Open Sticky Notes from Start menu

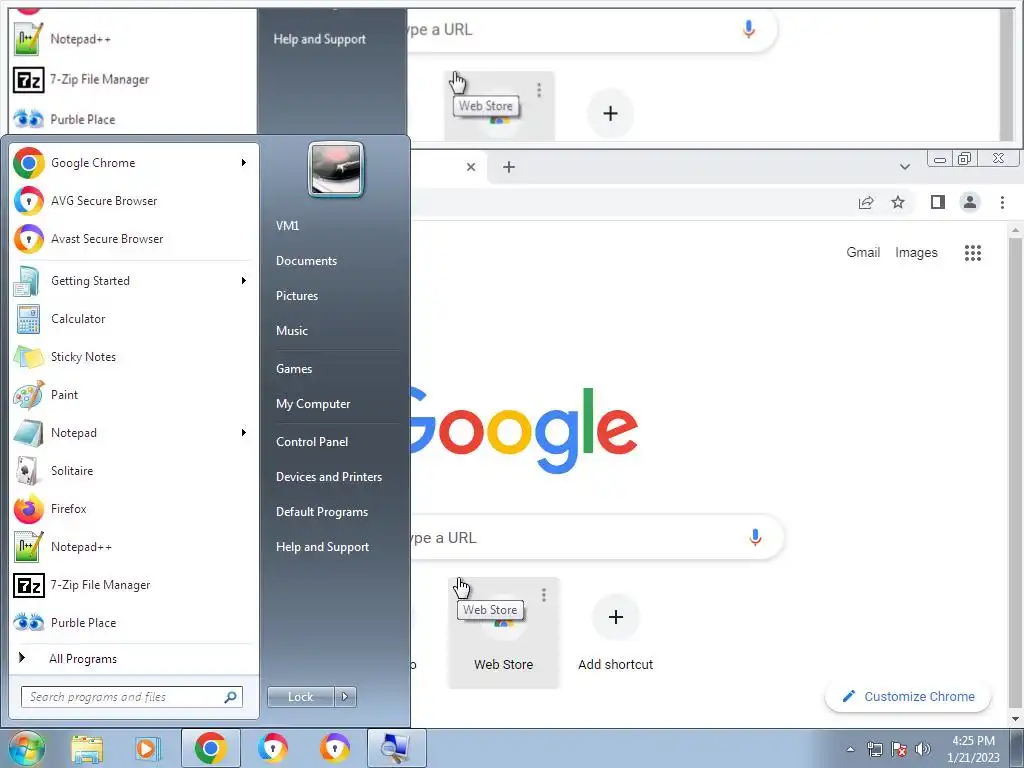click(134, 357)
